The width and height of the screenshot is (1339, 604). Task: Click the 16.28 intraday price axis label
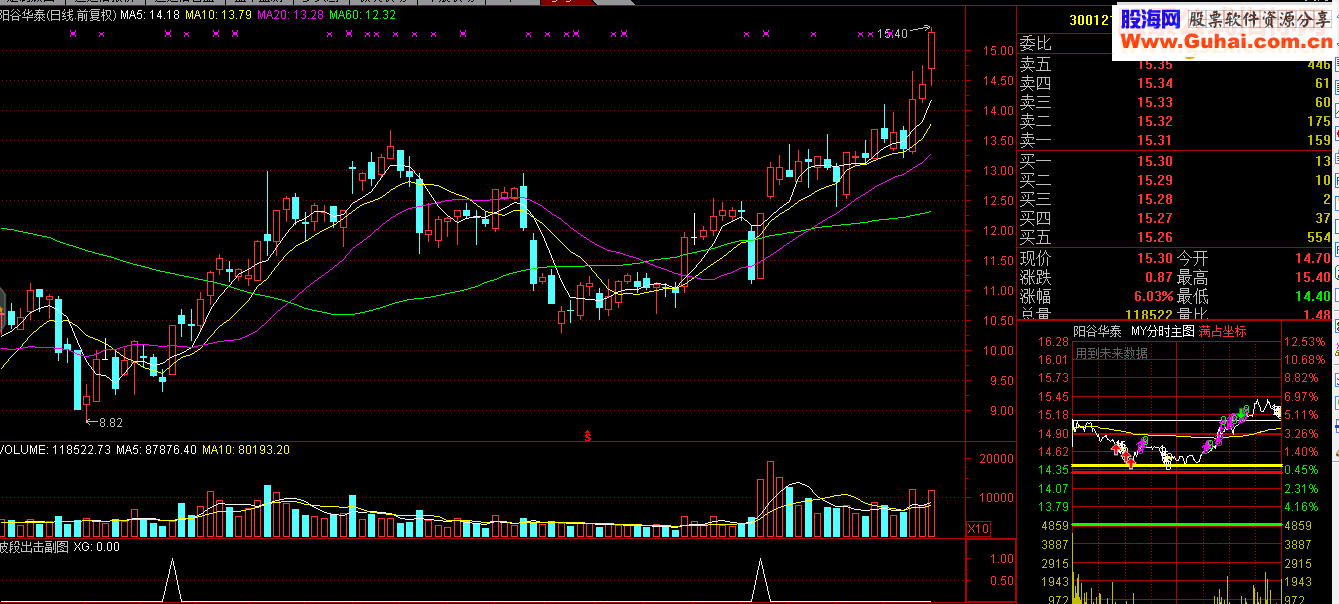[1053, 342]
